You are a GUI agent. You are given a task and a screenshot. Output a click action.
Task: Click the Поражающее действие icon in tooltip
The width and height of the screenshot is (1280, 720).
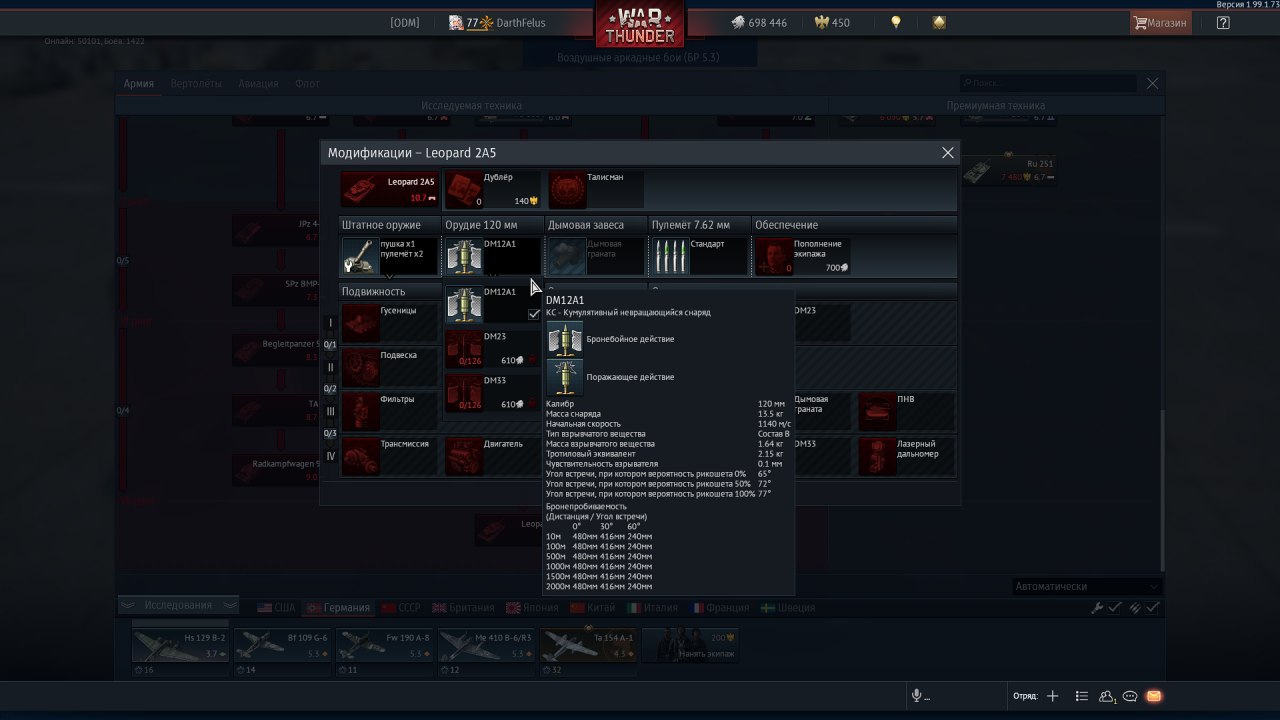pos(565,377)
